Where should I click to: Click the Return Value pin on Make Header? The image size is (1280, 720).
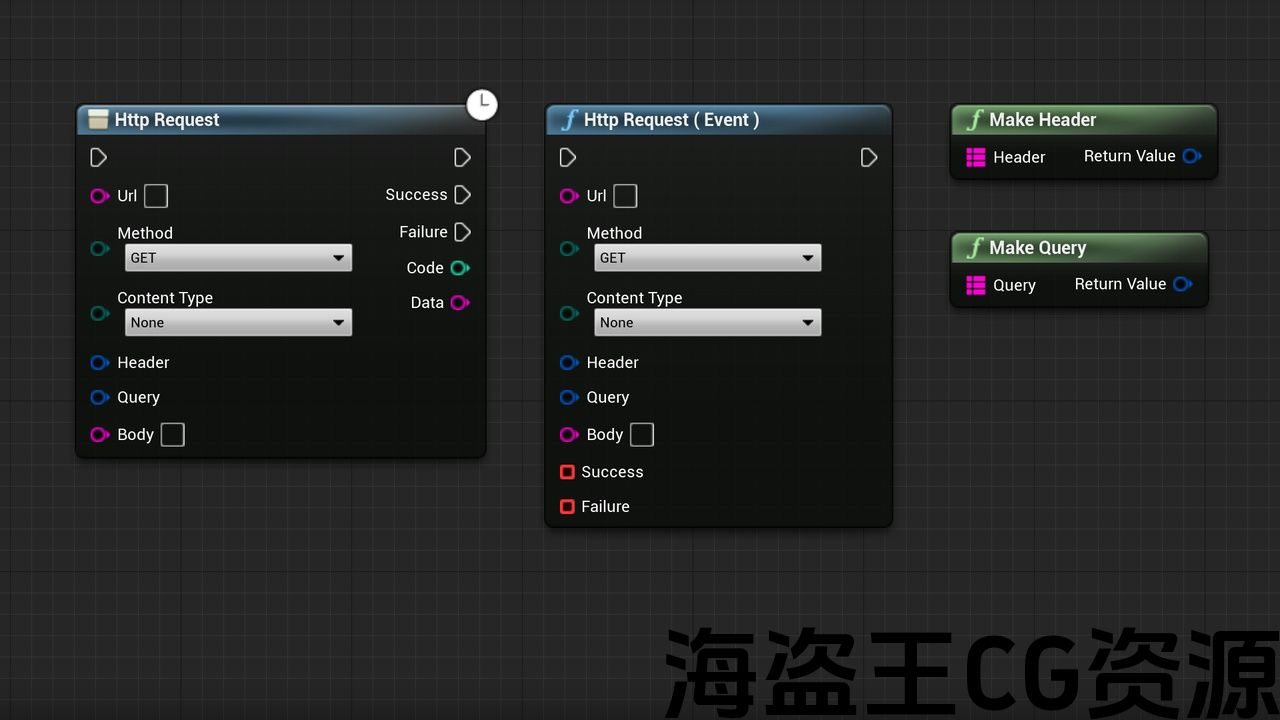coord(1191,156)
